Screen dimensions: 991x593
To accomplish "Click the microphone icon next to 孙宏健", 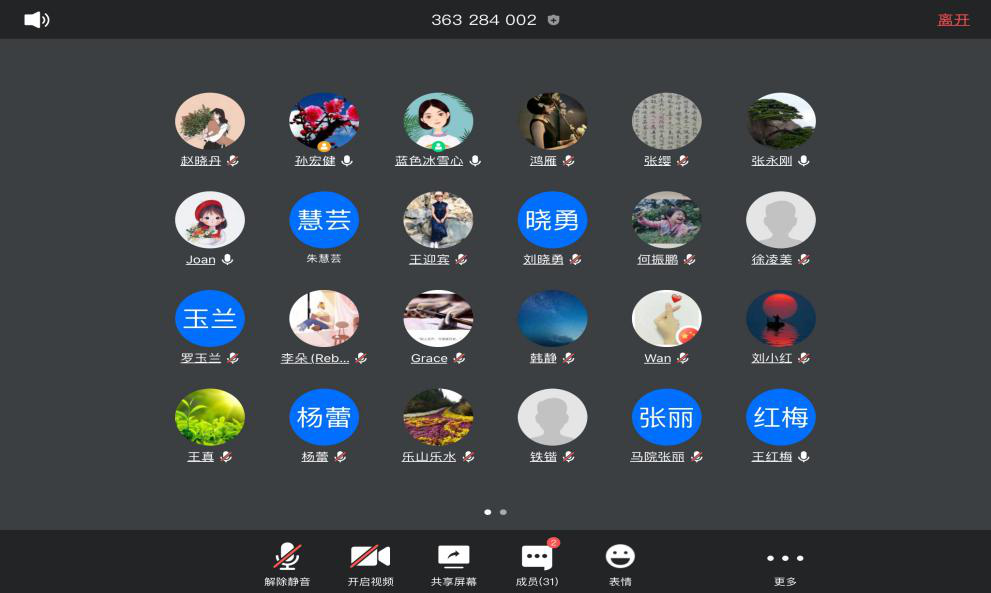I will (x=347, y=161).
